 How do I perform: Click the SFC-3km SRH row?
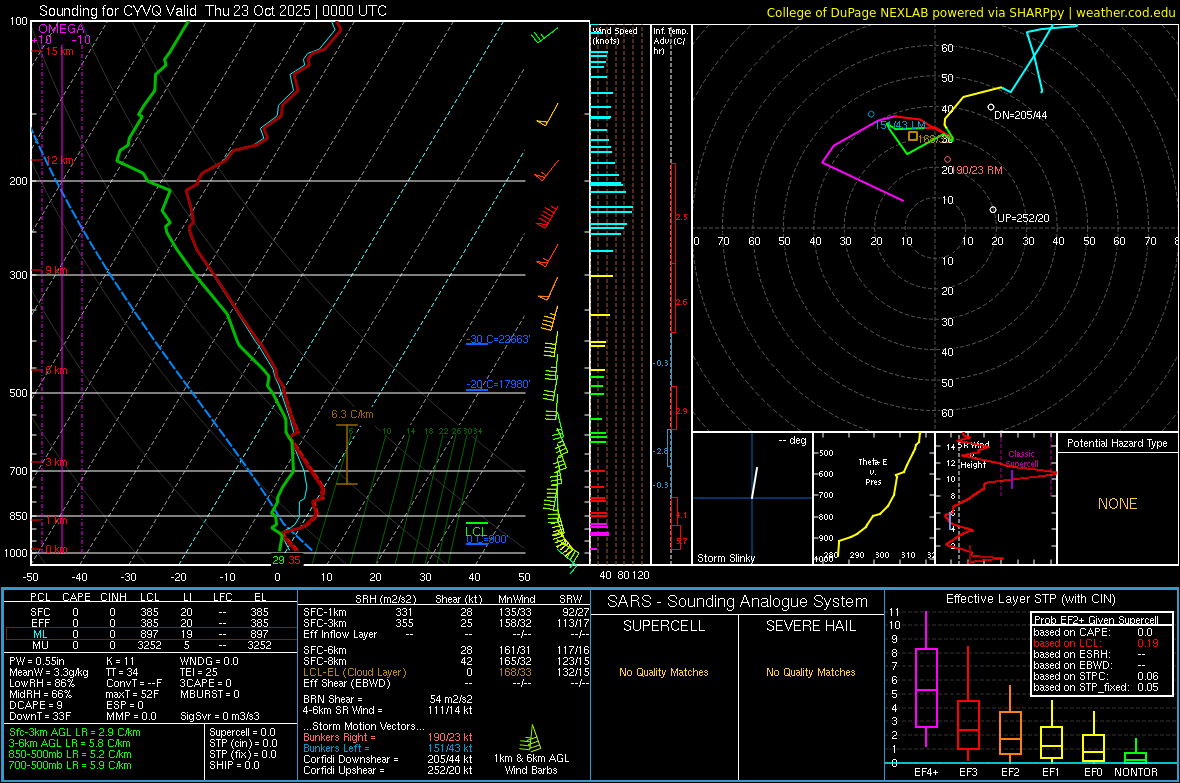[446, 623]
